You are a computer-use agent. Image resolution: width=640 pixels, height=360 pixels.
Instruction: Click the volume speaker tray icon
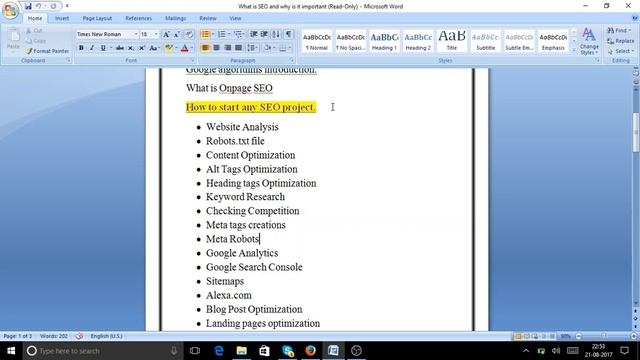(x=556, y=351)
